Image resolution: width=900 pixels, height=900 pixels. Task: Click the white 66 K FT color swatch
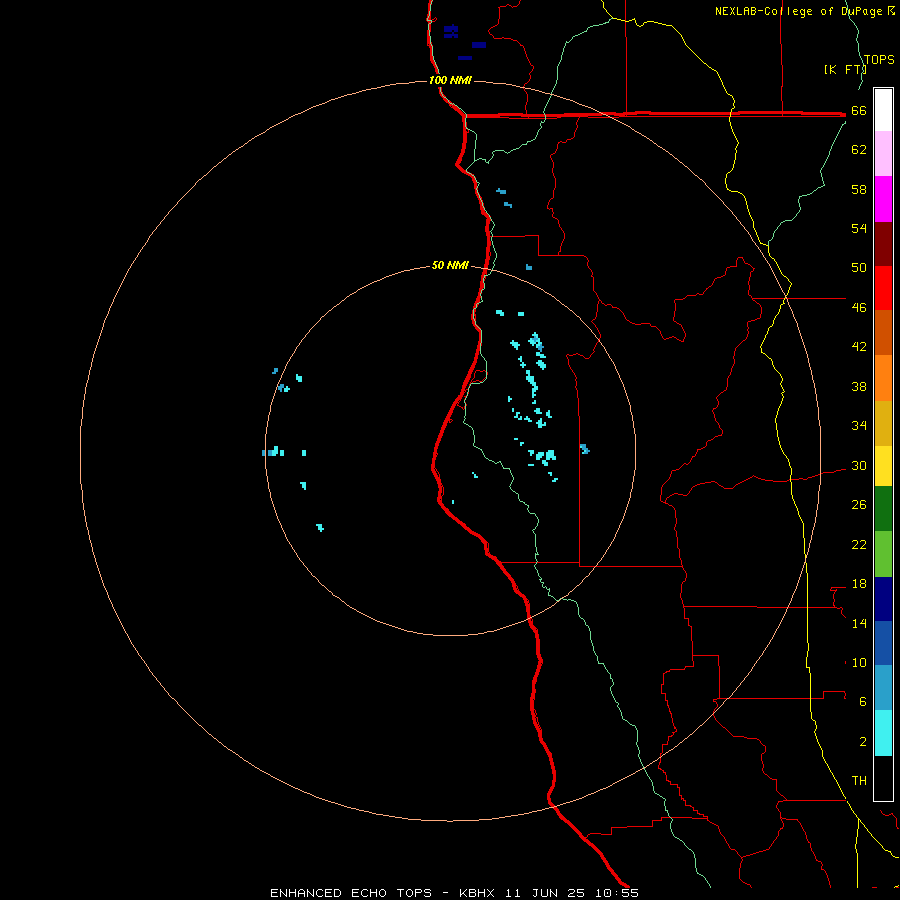click(883, 110)
